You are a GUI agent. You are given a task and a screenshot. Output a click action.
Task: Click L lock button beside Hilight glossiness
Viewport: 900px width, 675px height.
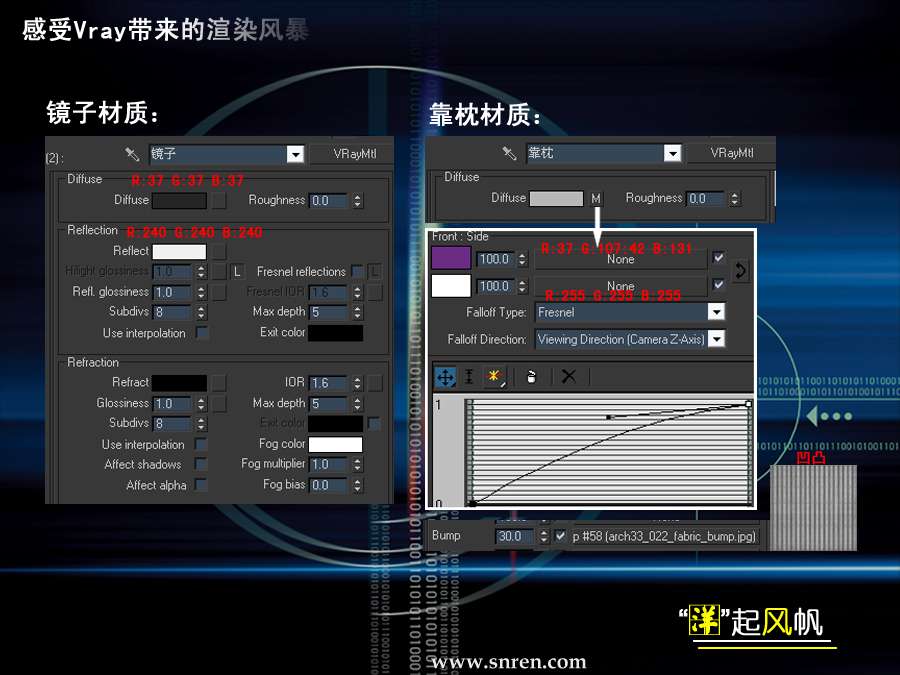236,271
